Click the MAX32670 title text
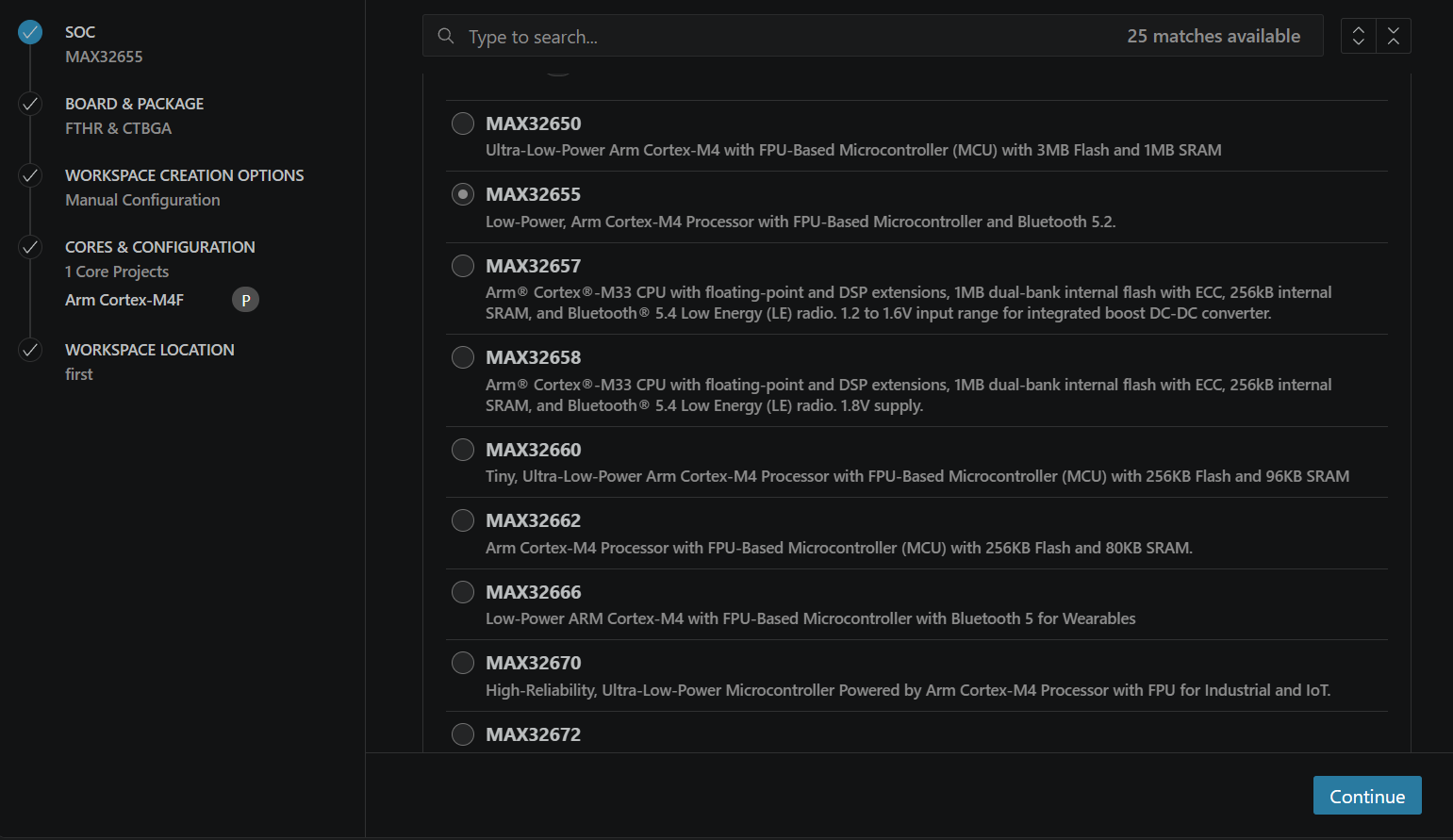 534,663
